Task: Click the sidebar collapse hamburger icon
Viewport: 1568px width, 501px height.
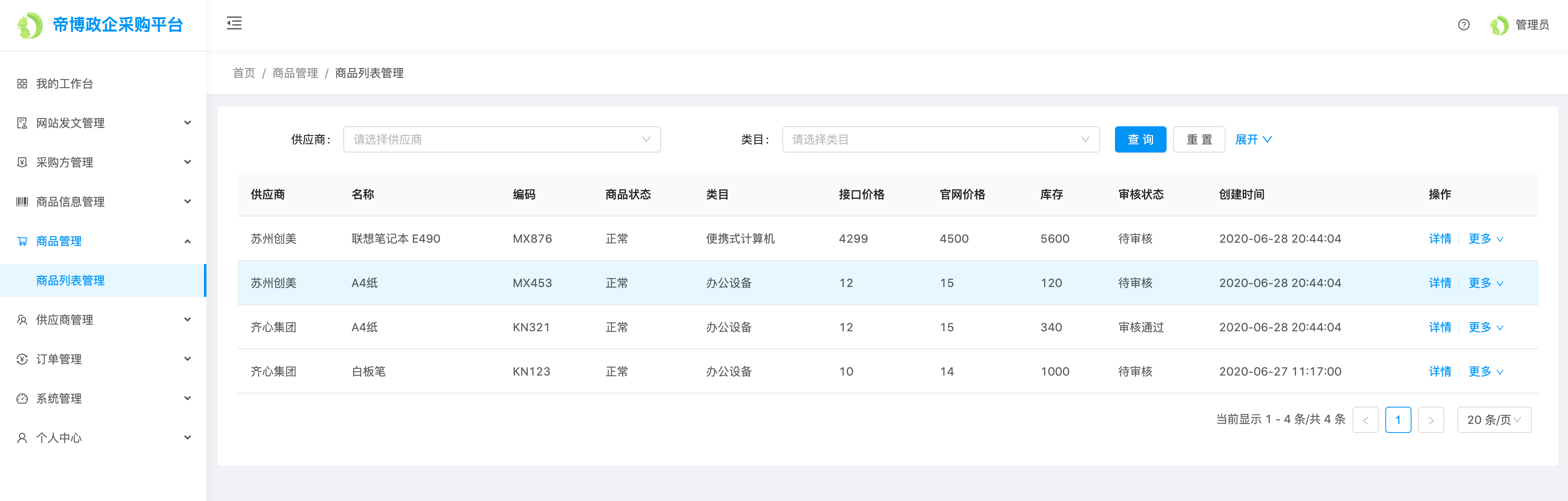Action: pyautogui.click(x=234, y=24)
